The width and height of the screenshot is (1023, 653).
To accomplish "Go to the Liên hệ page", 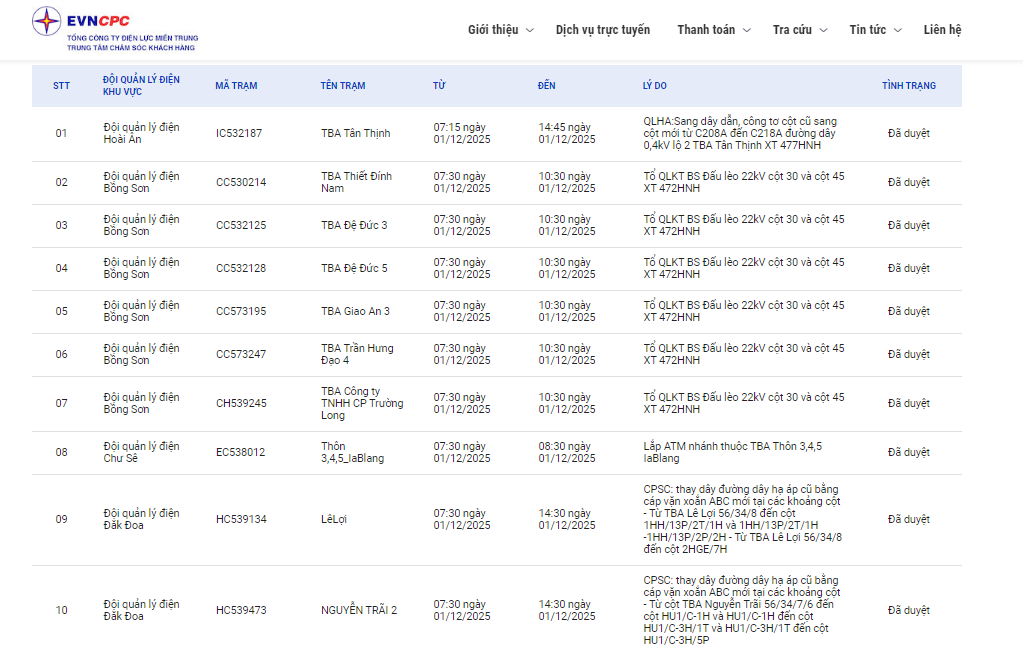I will click(x=942, y=30).
